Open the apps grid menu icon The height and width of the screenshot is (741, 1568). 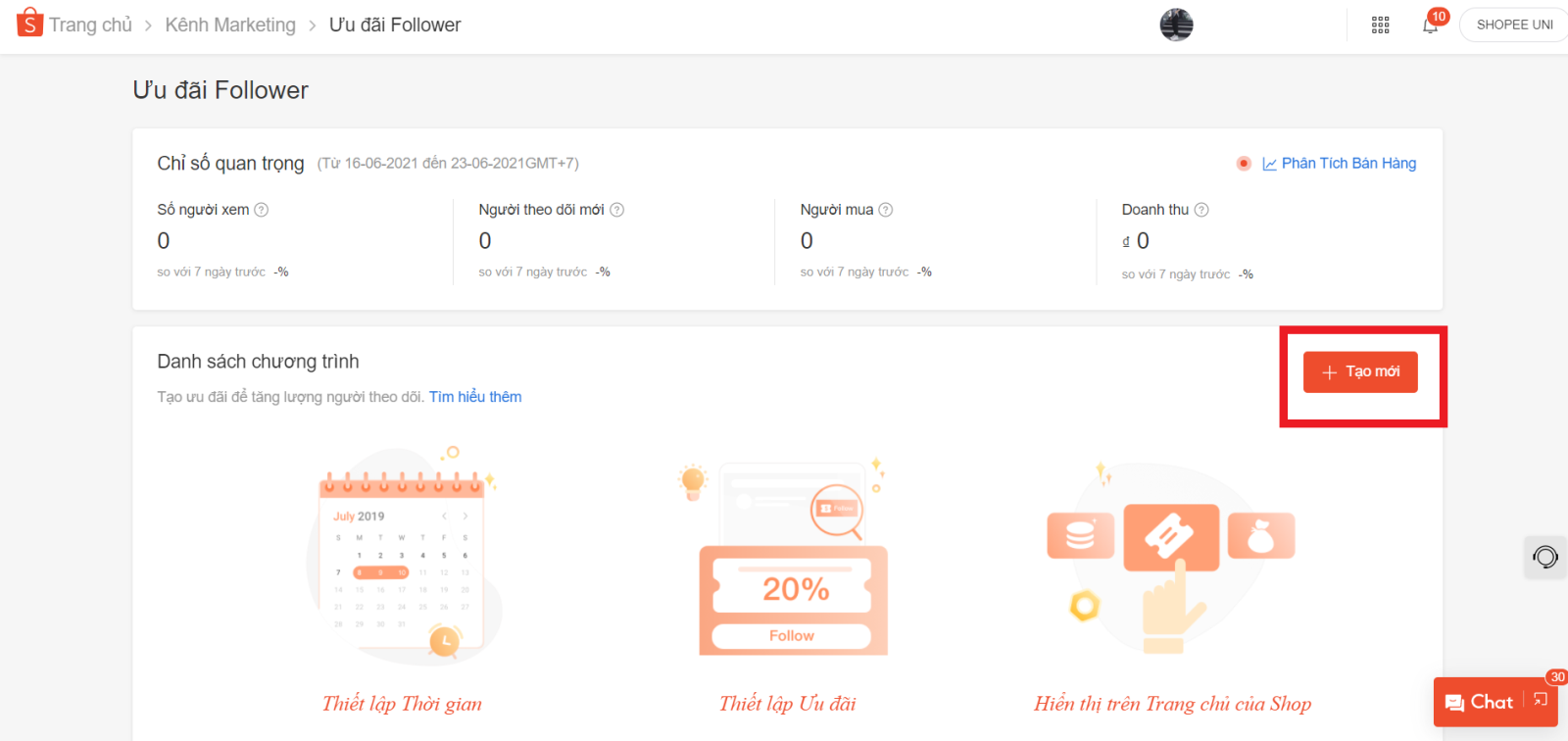(1380, 25)
